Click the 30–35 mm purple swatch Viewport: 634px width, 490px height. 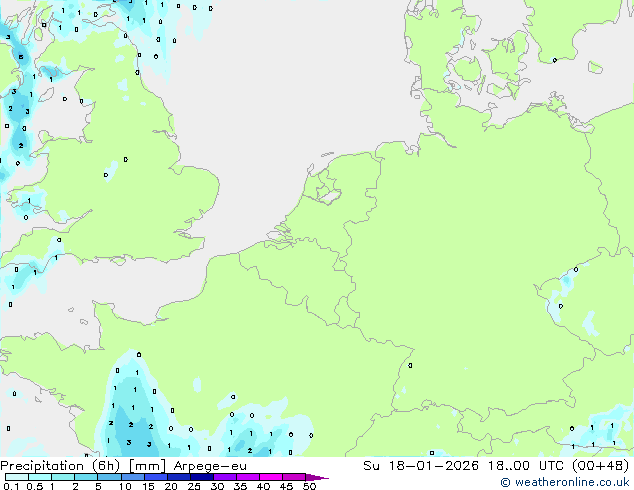(224, 477)
